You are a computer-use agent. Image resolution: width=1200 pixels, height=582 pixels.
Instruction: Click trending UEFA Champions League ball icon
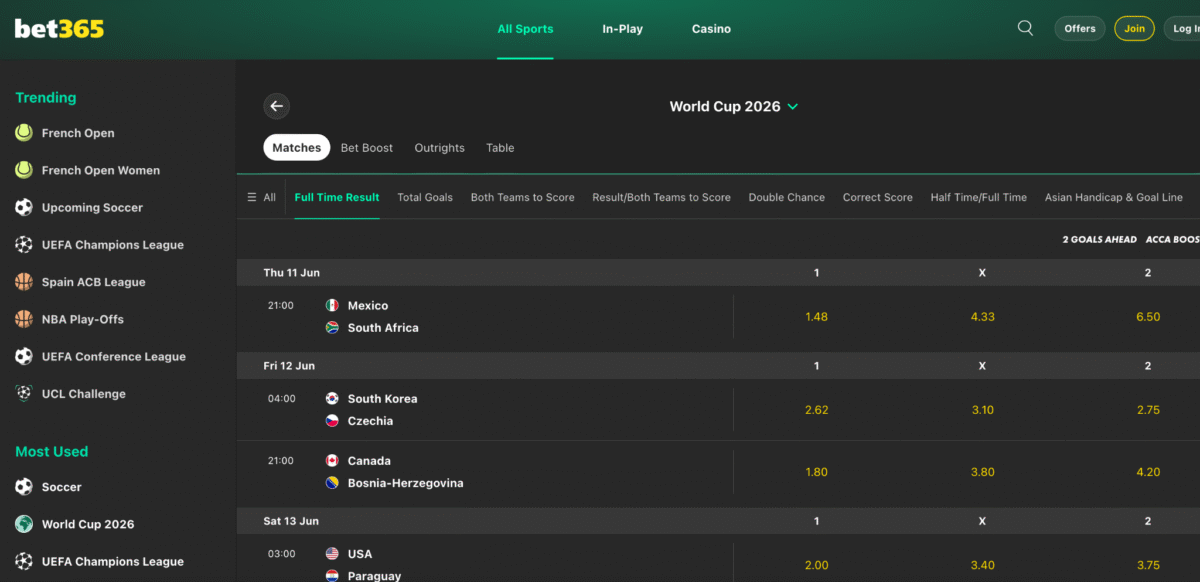click(x=24, y=244)
